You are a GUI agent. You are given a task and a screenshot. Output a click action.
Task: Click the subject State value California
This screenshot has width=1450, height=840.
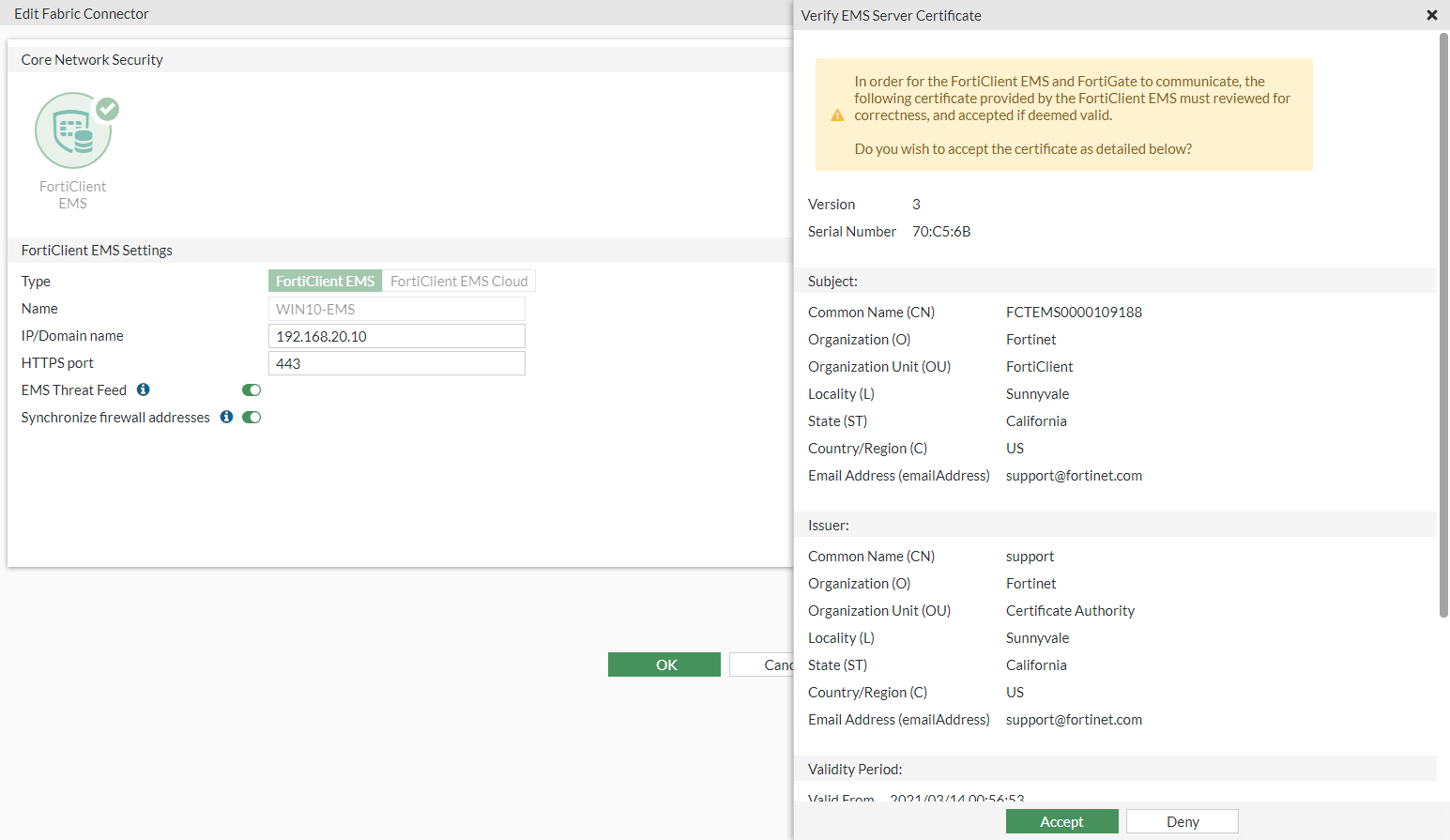1036,421
